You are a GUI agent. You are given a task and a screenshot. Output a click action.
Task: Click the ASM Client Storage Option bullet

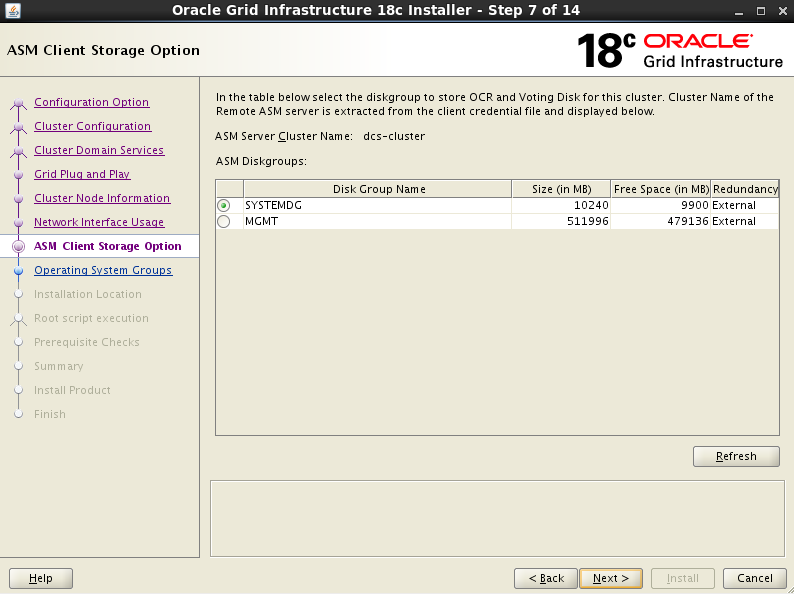click(19, 247)
